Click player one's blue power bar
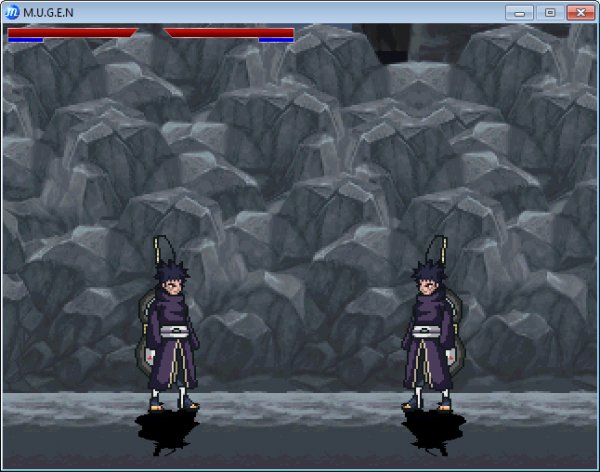Image resolution: width=600 pixels, height=472 pixels. (x=25, y=40)
